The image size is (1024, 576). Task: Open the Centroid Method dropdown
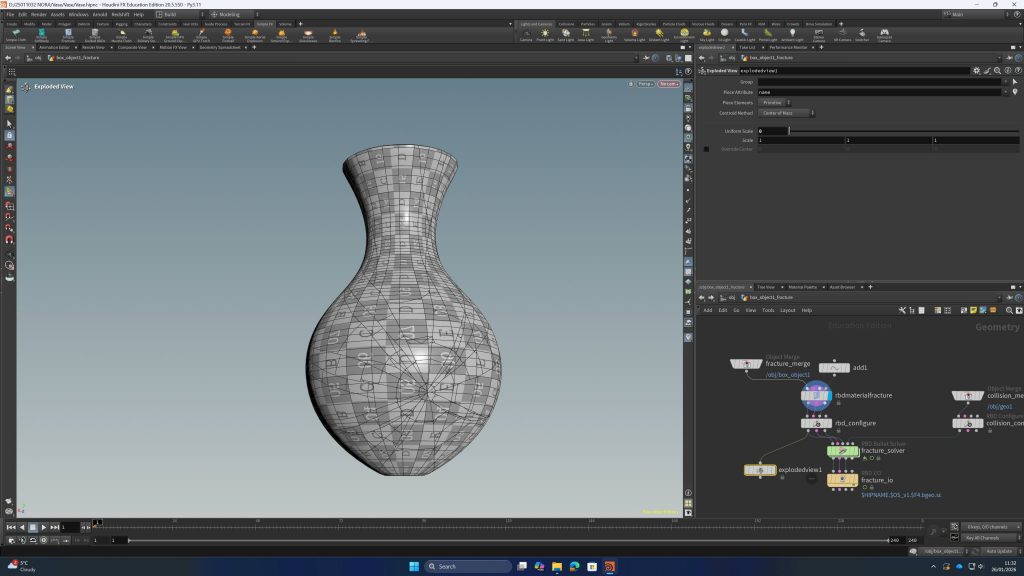point(786,113)
